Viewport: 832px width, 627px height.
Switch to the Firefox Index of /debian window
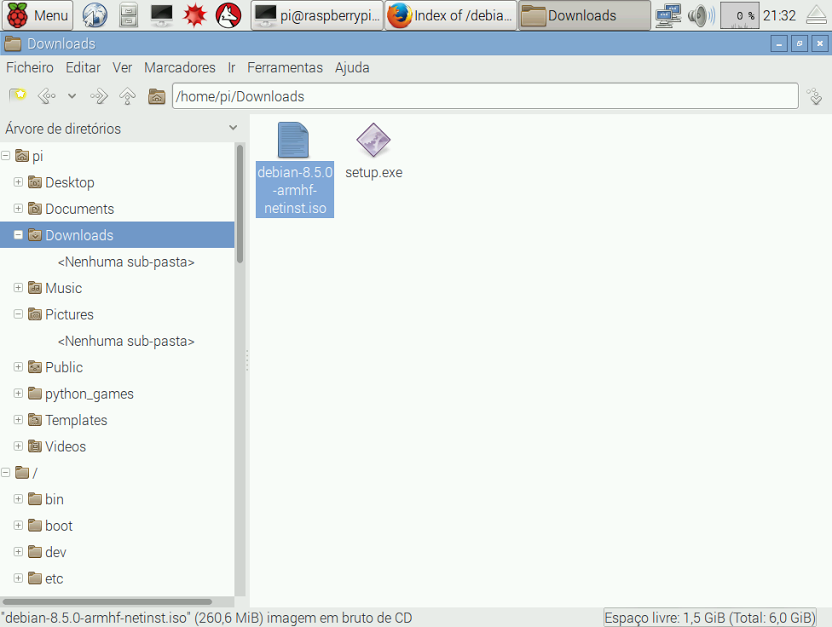(450, 15)
